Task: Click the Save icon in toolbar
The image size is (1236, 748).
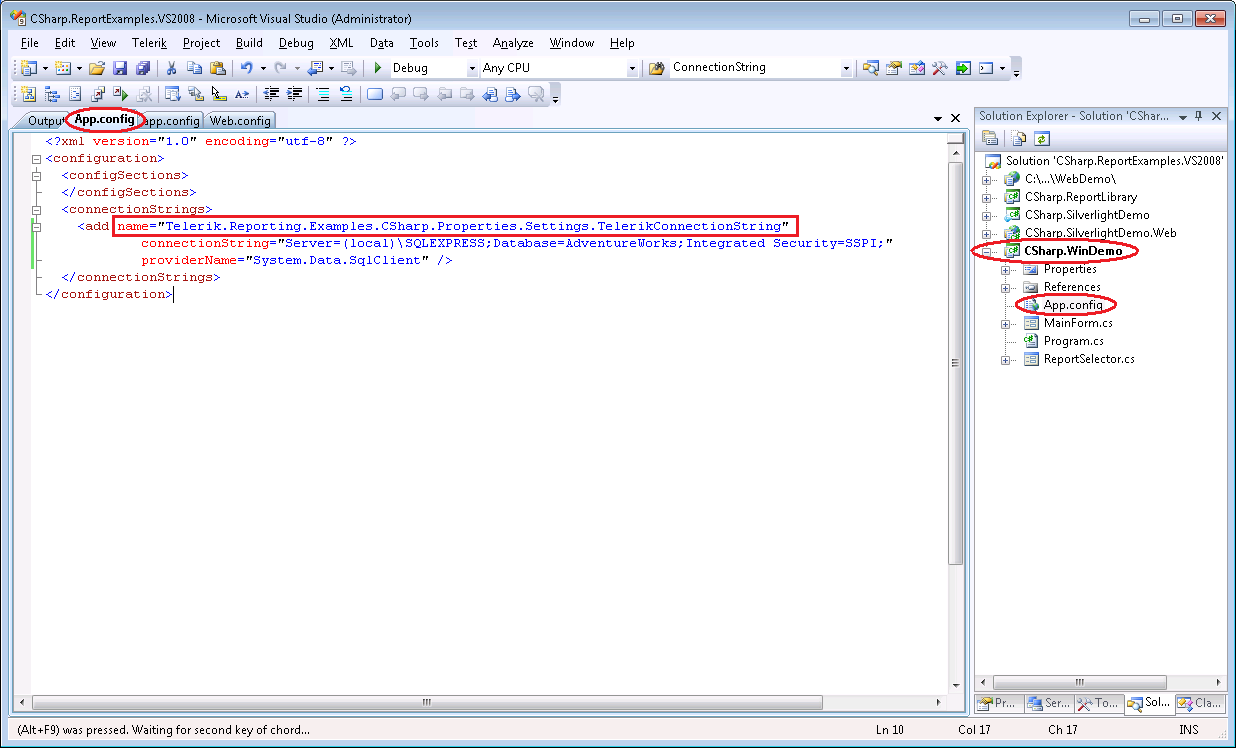Action: 120,68
